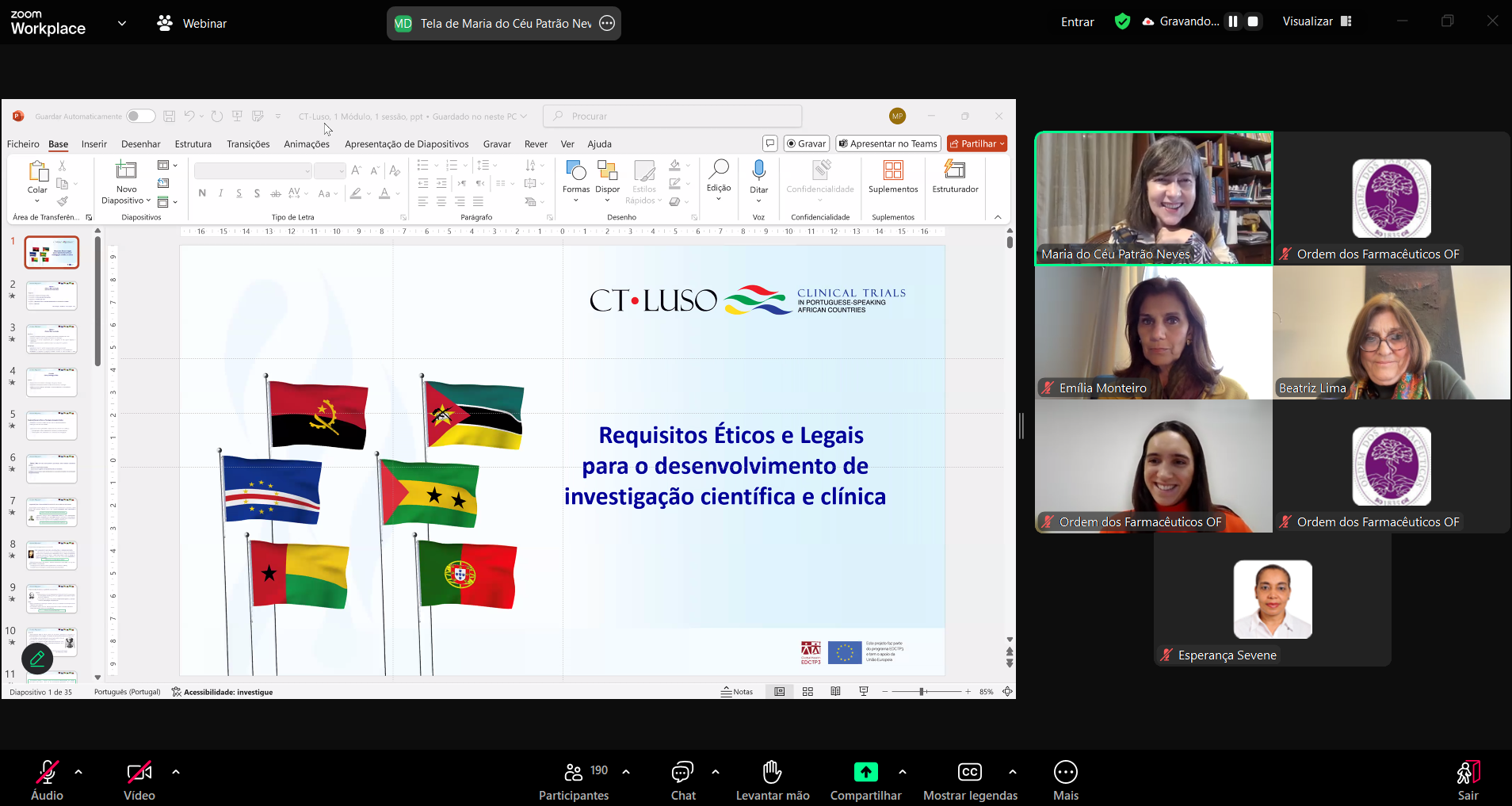Open the Transições ribbon tab
1512x806 pixels.
[x=248, y=144]
